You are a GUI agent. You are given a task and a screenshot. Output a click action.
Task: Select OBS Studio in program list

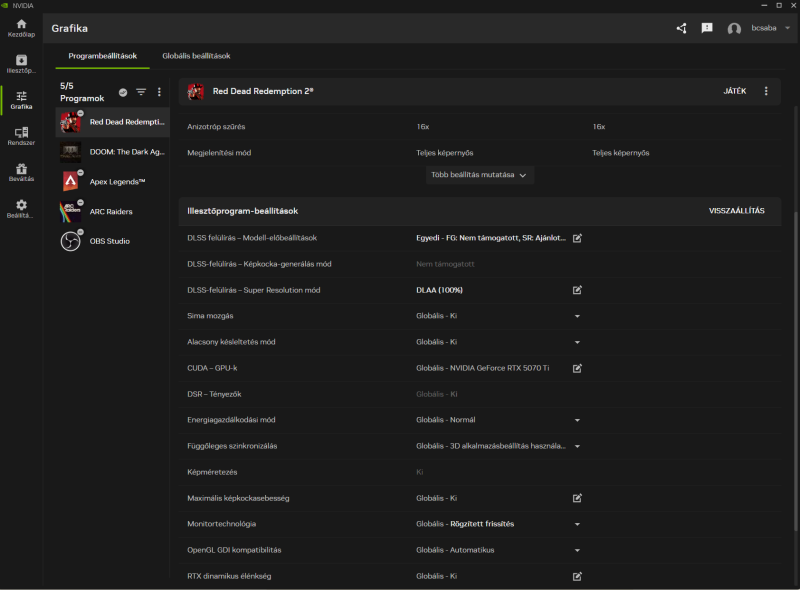click(112, 241)
